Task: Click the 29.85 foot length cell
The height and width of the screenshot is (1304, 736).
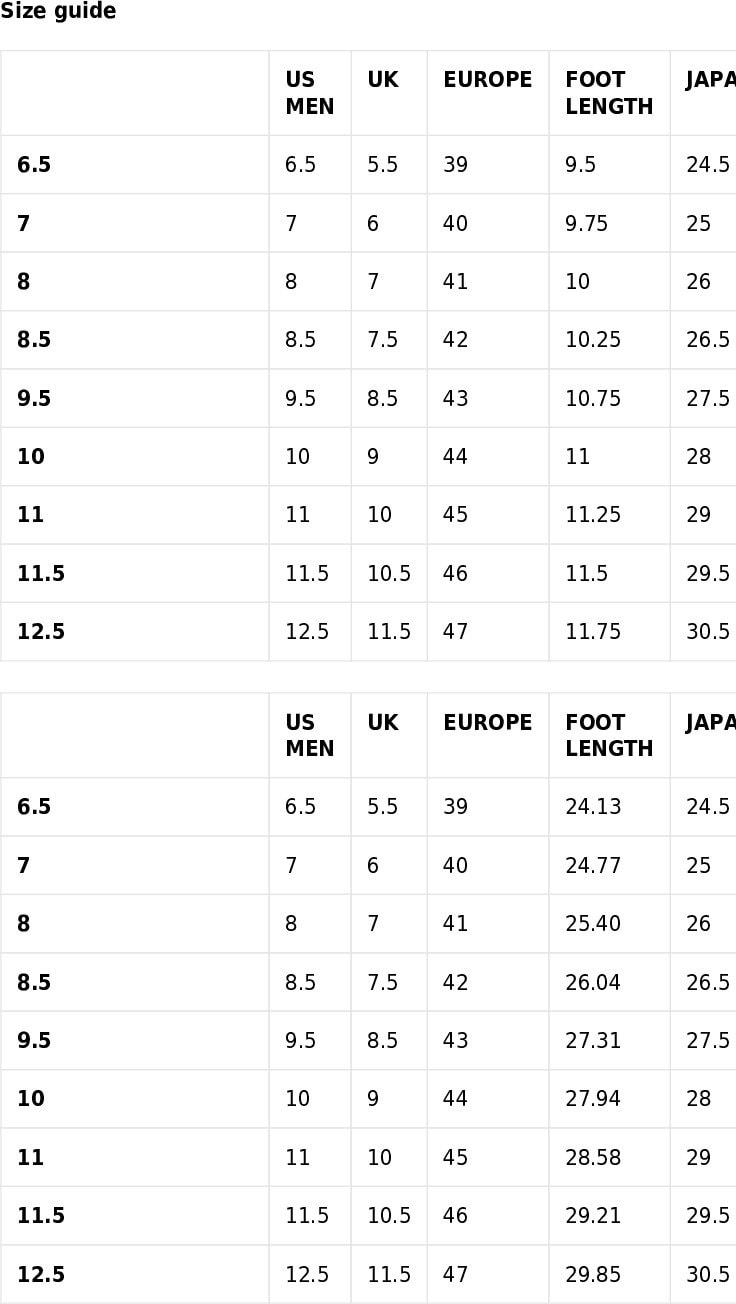Action: (x=609, y=1275)
